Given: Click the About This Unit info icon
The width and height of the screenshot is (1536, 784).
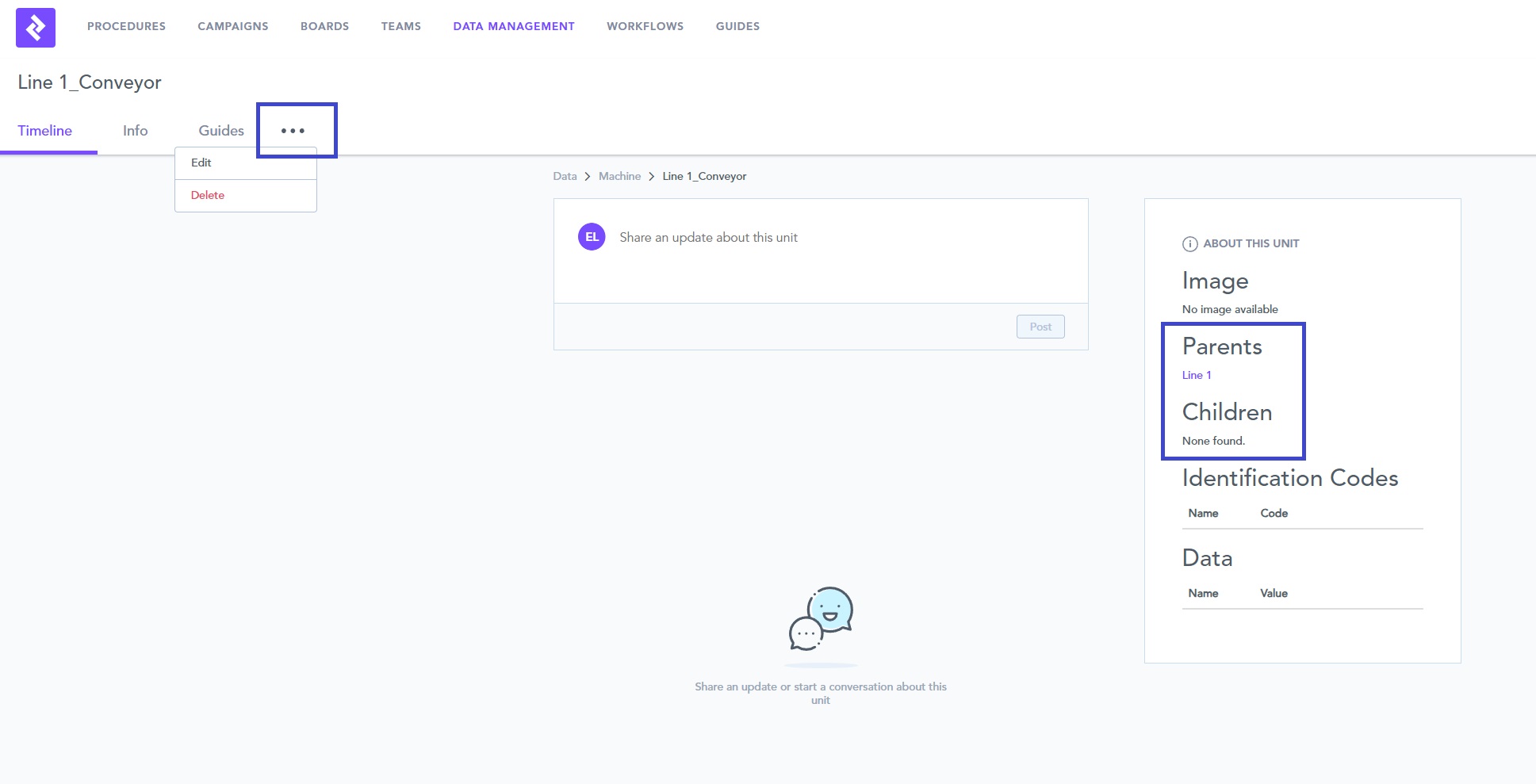Looking at the screenshot, I should coord(1189,244).
